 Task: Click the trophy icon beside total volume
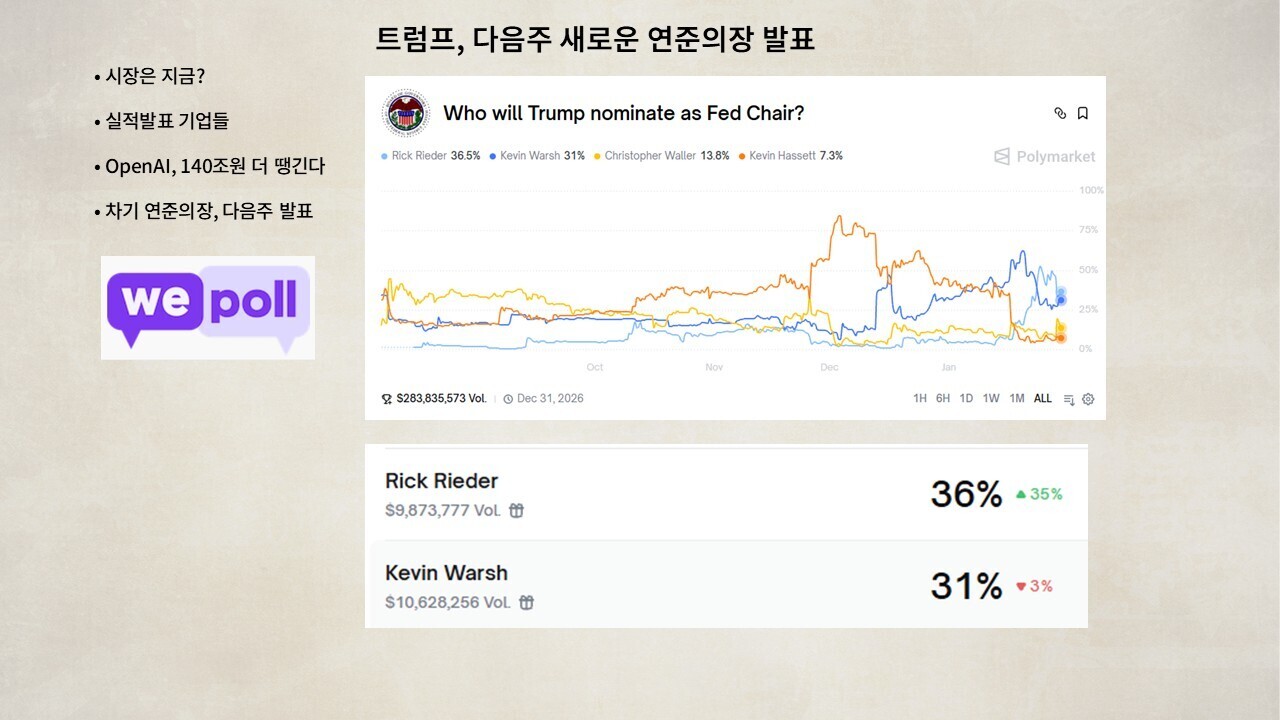tap(387, 398)
